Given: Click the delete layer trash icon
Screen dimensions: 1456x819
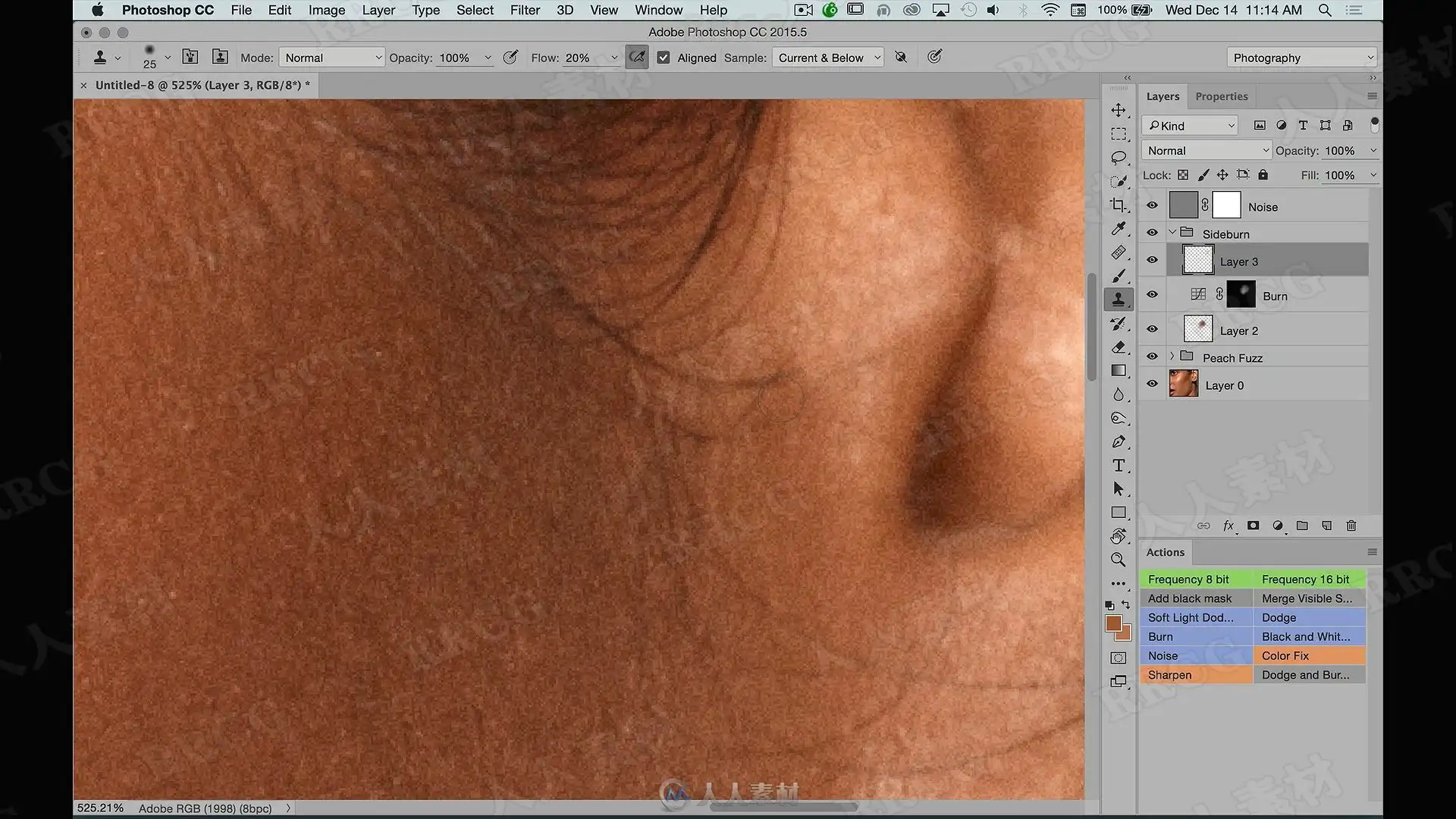Looking at the screenshot, I should (x=1351, y=526).
